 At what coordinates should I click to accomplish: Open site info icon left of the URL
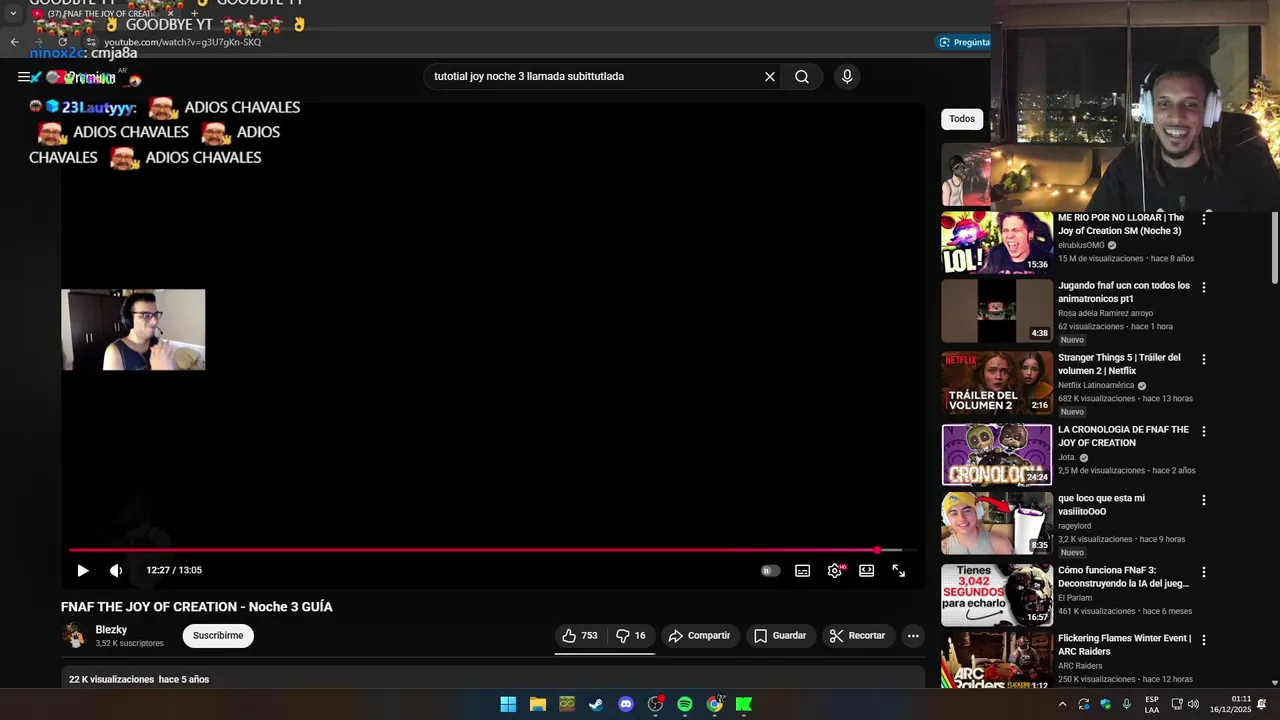[x=91, y=42]
